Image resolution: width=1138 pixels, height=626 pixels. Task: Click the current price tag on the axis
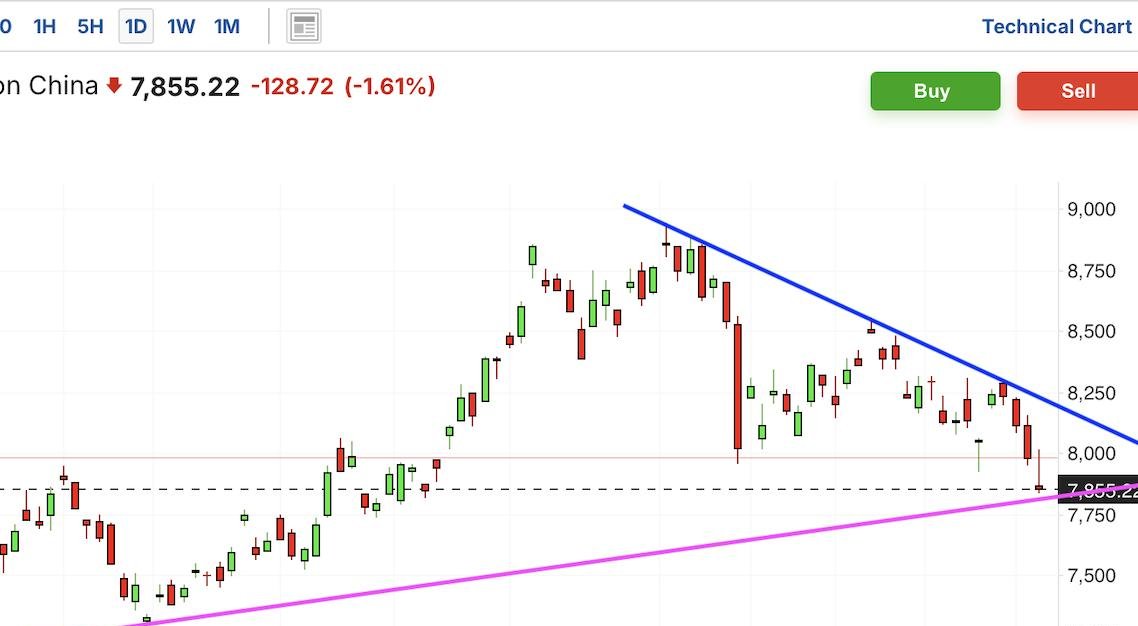pos(1100,489)
